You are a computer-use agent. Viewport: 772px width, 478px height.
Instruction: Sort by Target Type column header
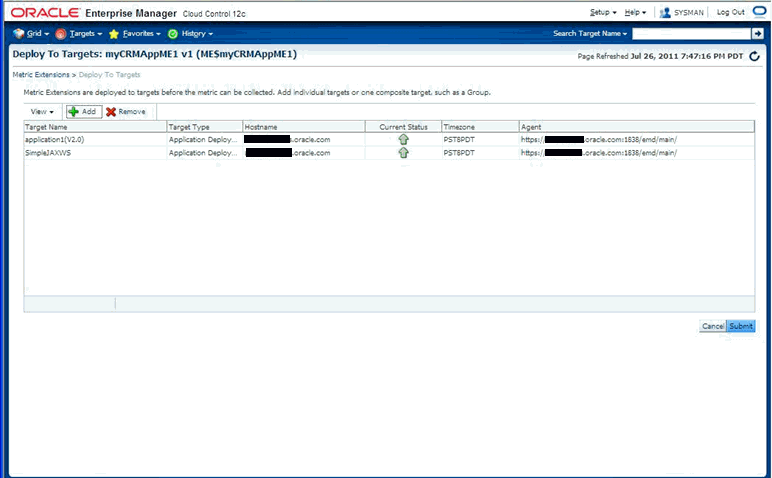(204, 127)
